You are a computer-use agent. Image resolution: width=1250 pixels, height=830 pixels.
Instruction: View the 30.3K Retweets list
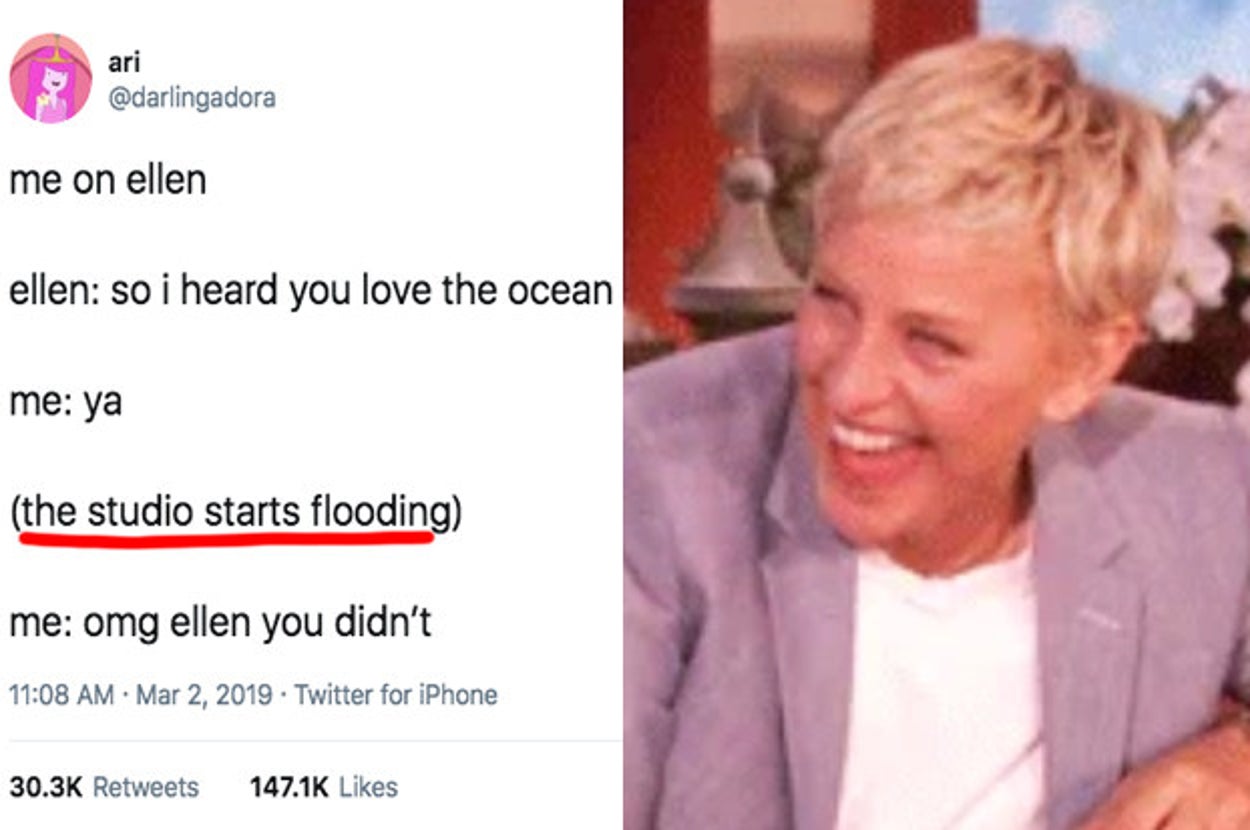104,787
